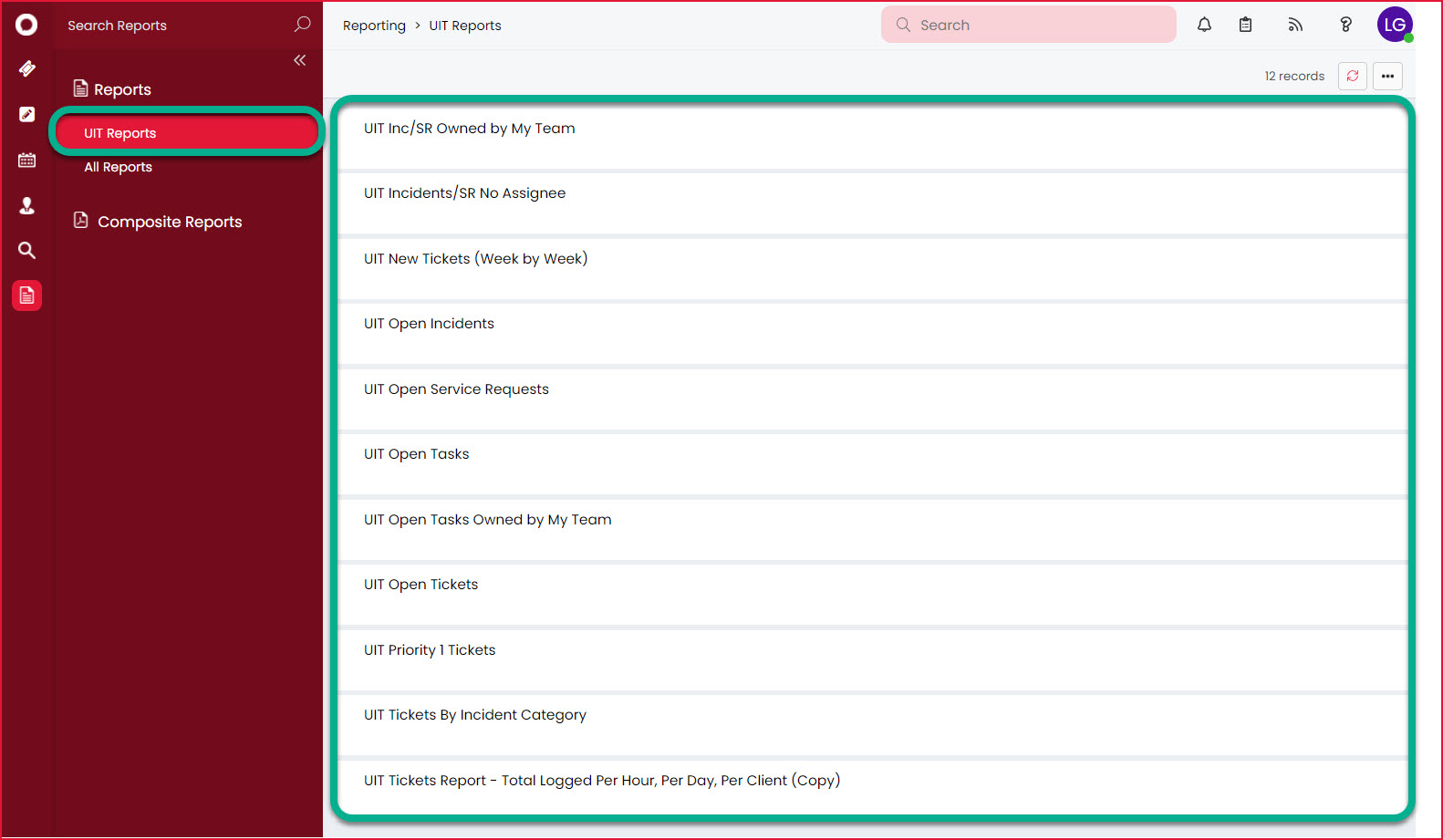The image size is (1443, 840).
Task: Click the Reports section document icon
Action: 80,88
